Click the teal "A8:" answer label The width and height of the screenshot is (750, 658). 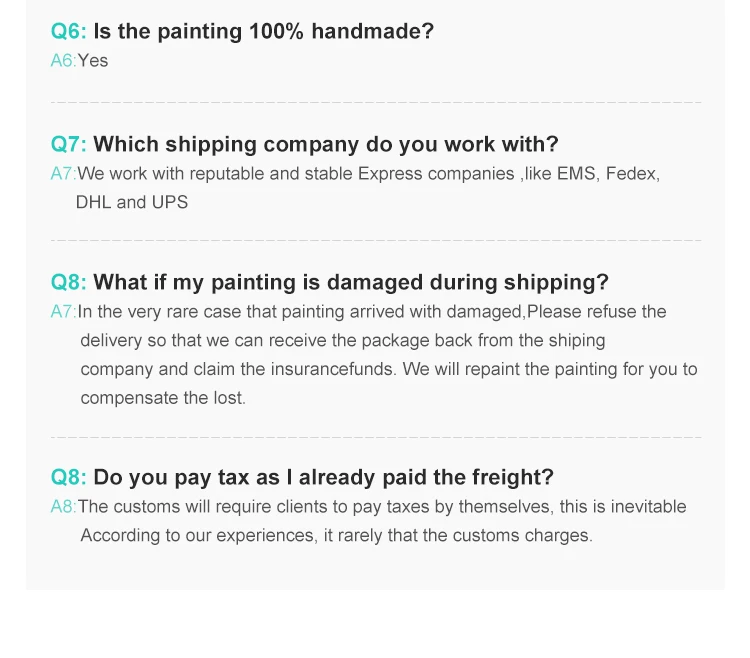[63, 507]
